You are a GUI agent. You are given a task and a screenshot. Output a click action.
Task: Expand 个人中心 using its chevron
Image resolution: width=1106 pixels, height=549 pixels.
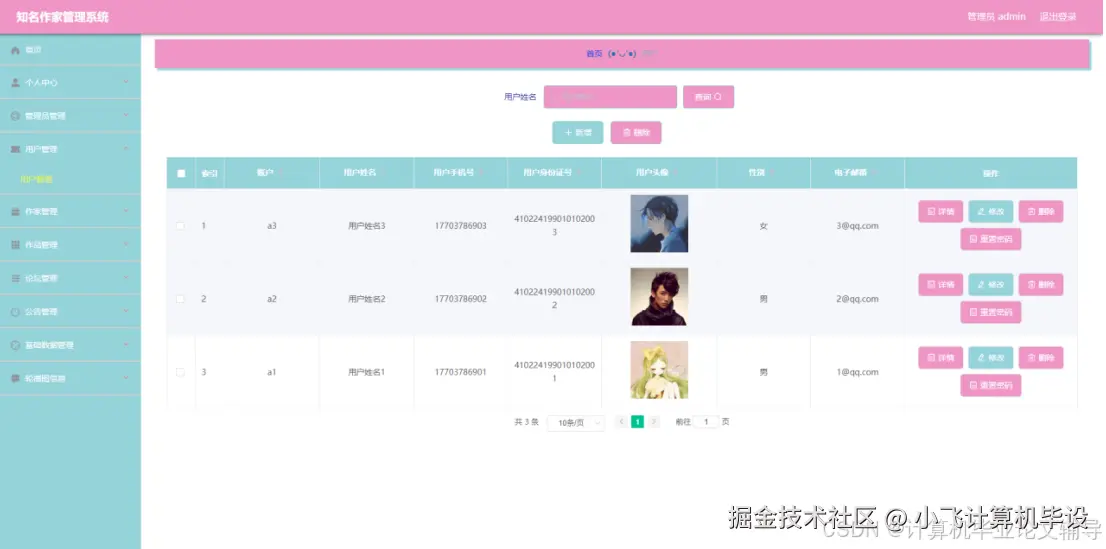[126, 83]
